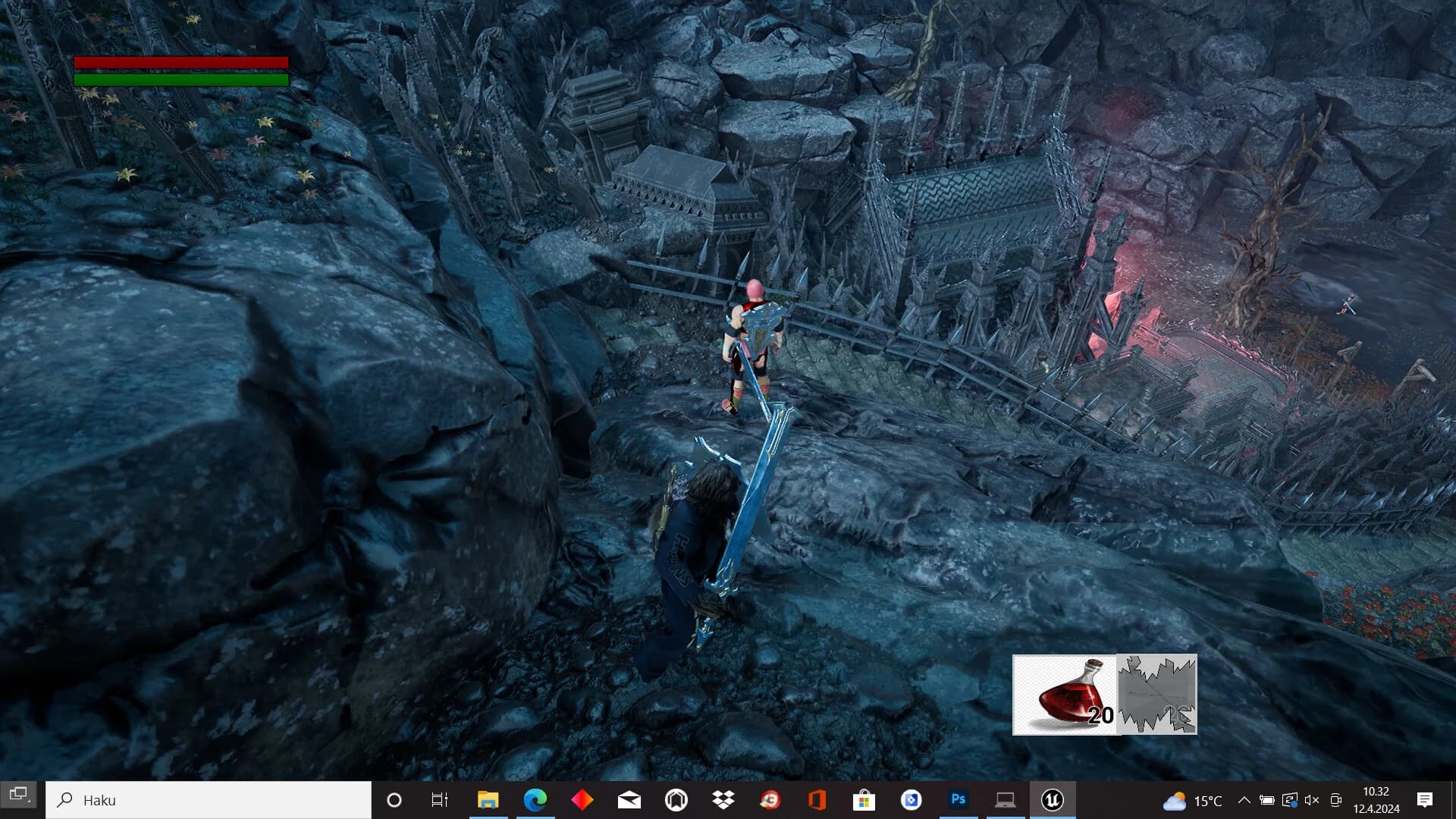Open Cortana from the taskbar circle
Image resolution: width=1456 pixels, height=819 pixels.
click(394, 800)
